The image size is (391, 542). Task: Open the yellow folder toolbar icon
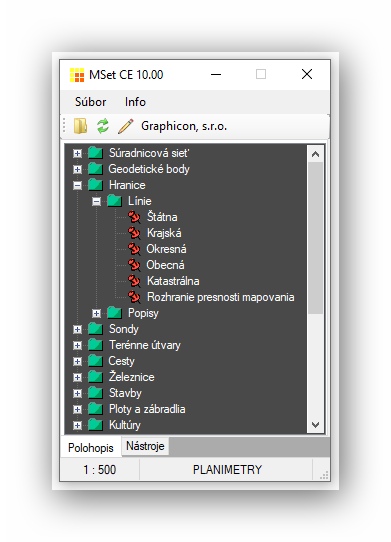pyautogui.click(x=80, y=126)
